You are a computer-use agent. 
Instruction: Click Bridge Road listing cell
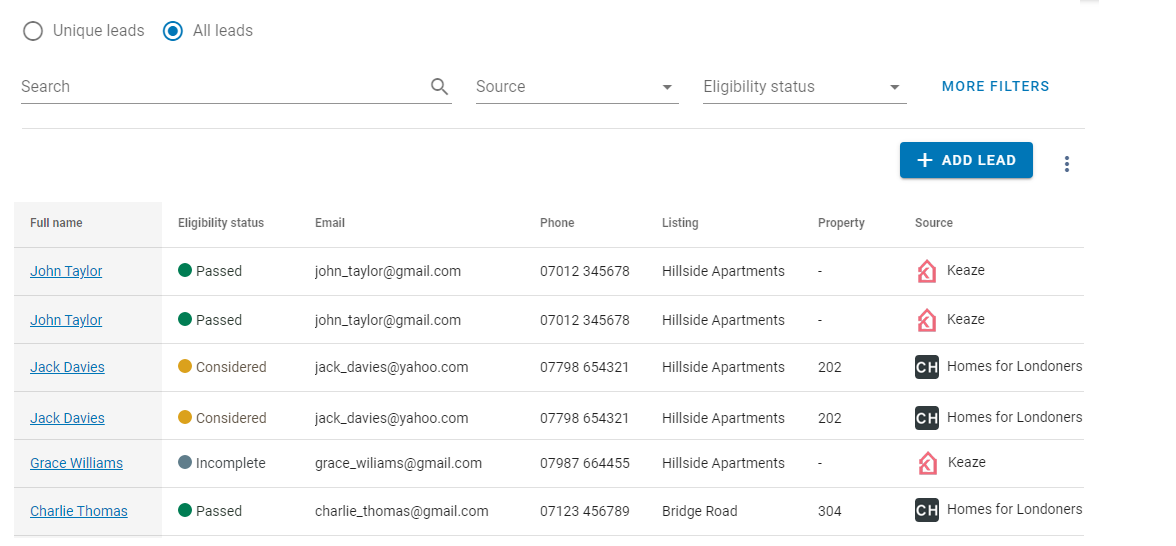click(700, 512)
